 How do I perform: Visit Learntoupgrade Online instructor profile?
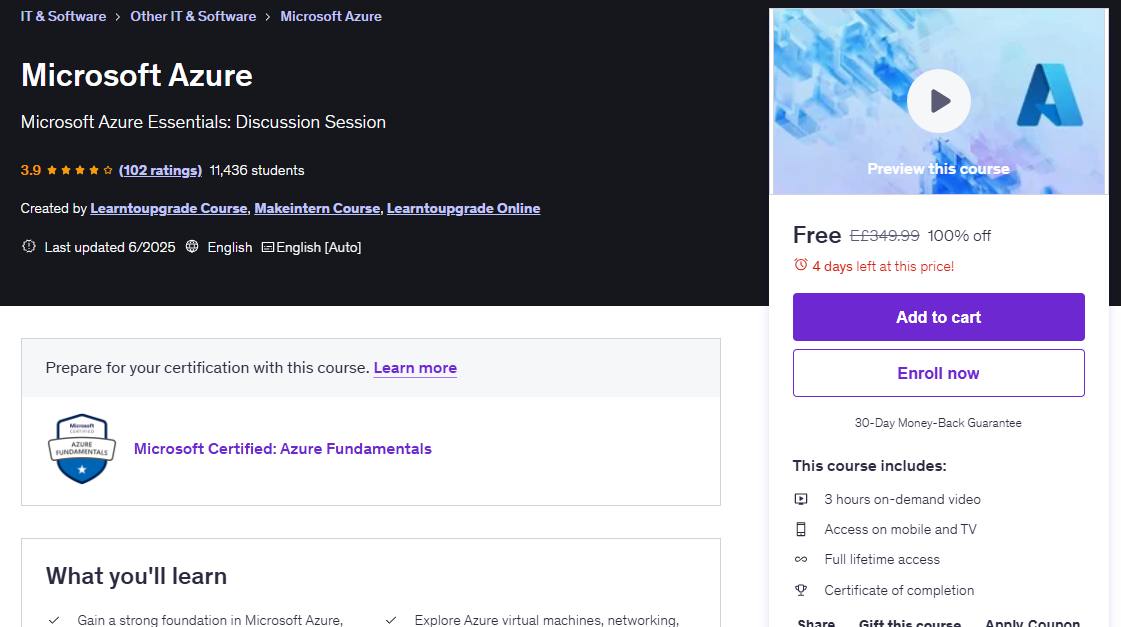click(463, 208)
